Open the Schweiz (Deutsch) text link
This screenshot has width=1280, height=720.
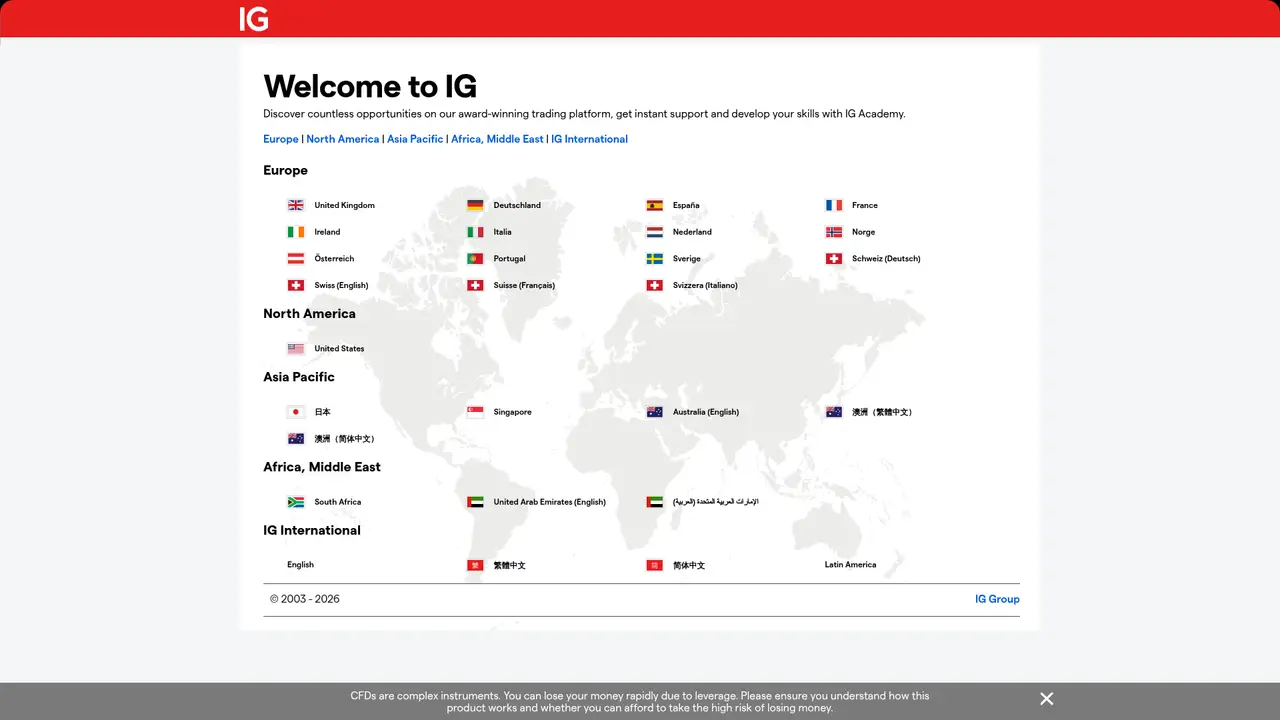pyautogui.click(x=886, y=258)
